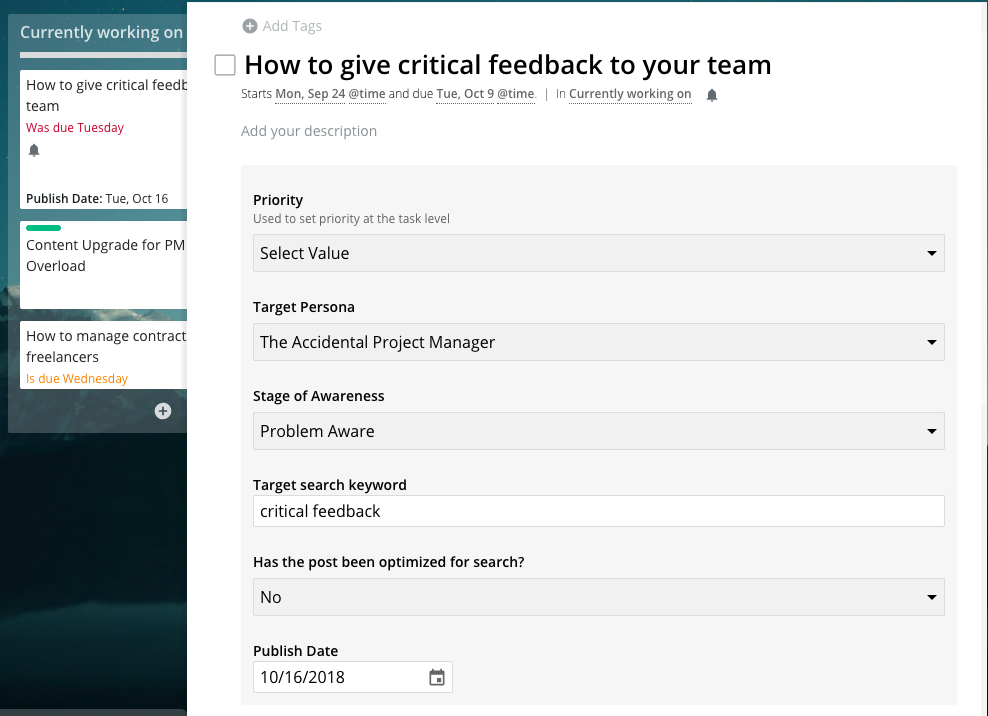This screenshot has height=716, width=988.
Task: Click the task title heading to edit
Action: coord(508,65)
